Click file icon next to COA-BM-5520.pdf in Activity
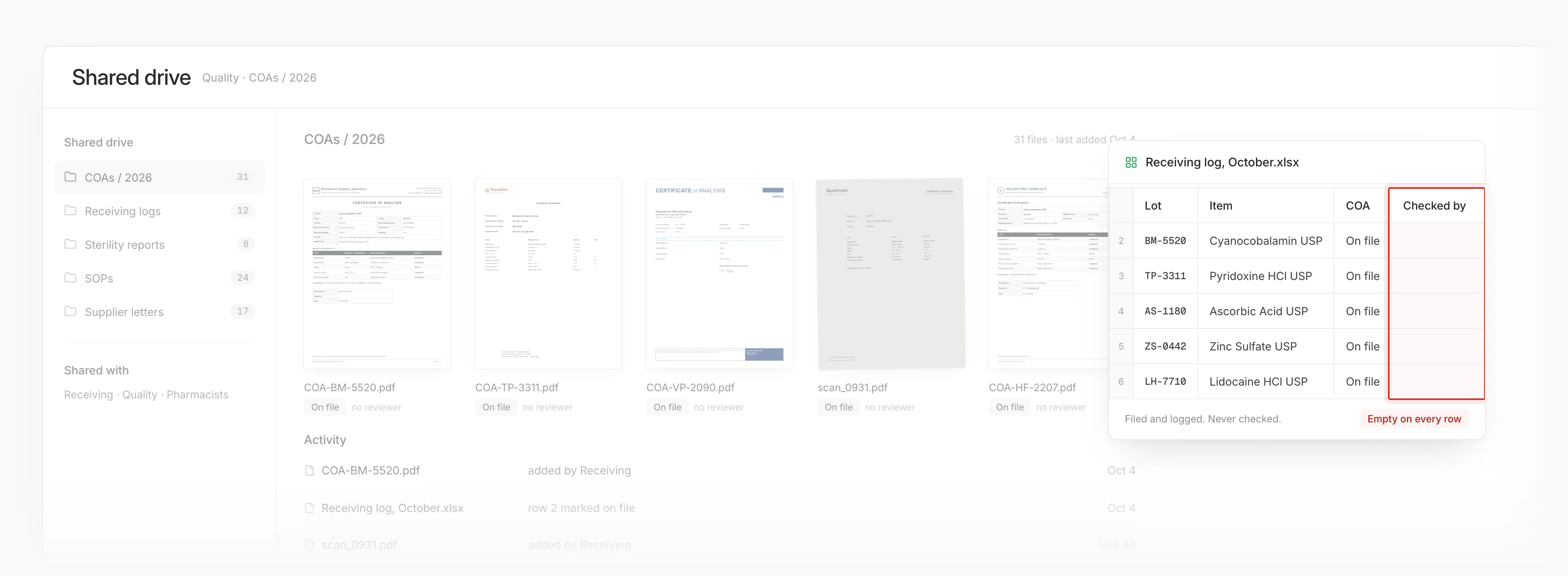Viewport: 1568px width, 576px height. coord(310,470)
